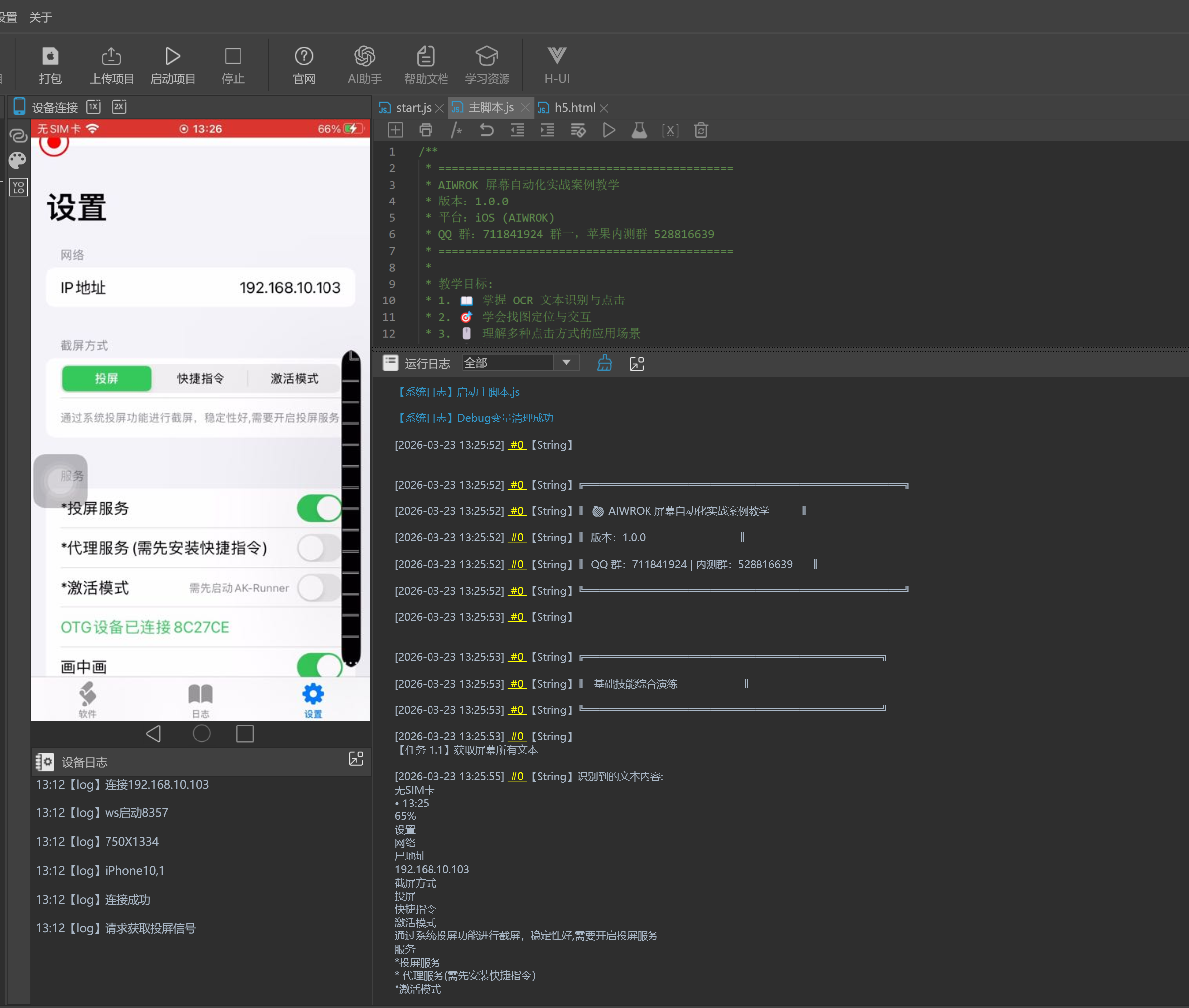1189x1008 pixels.
Task: Click the print icon in editor toolbar
Action: (426, 130)
